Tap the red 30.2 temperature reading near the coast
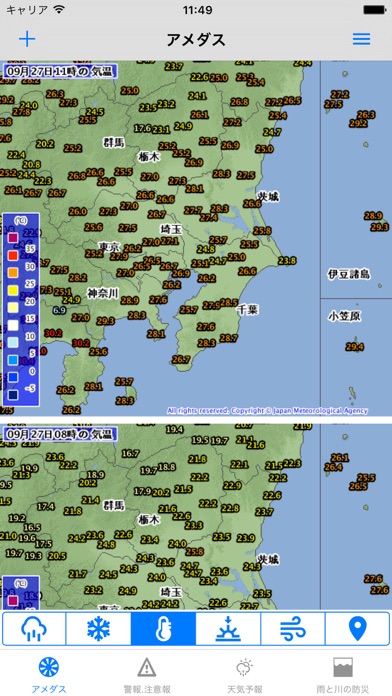The width and height of the screenshot is (392, 696). point(81,343)
